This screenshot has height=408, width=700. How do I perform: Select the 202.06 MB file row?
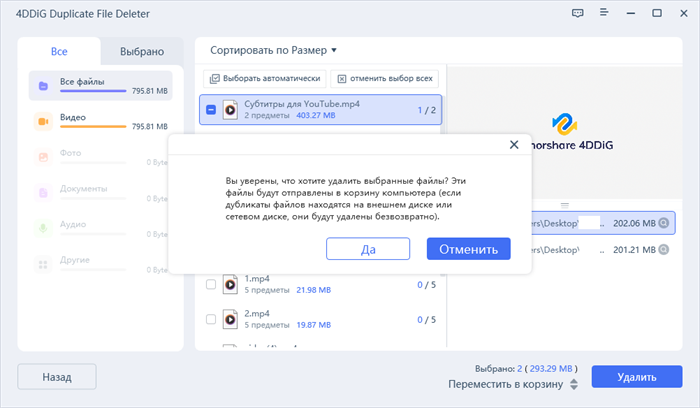pyautogui.click(x=603, y=223)
